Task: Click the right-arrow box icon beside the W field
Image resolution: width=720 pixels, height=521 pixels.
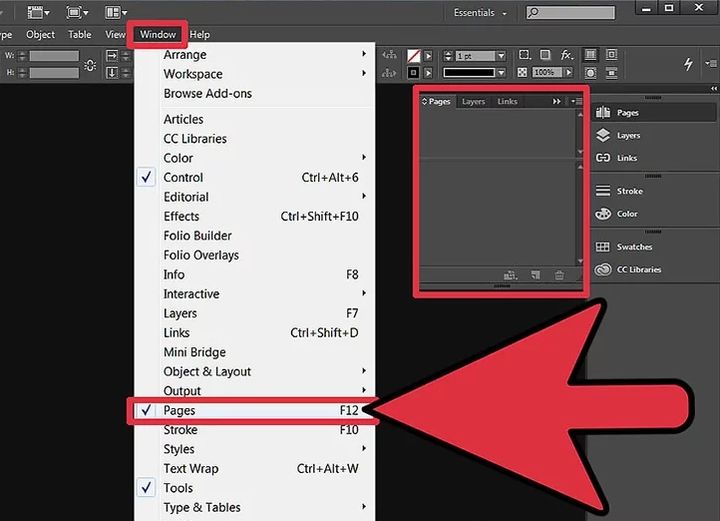Action: (x=112, y=56)
